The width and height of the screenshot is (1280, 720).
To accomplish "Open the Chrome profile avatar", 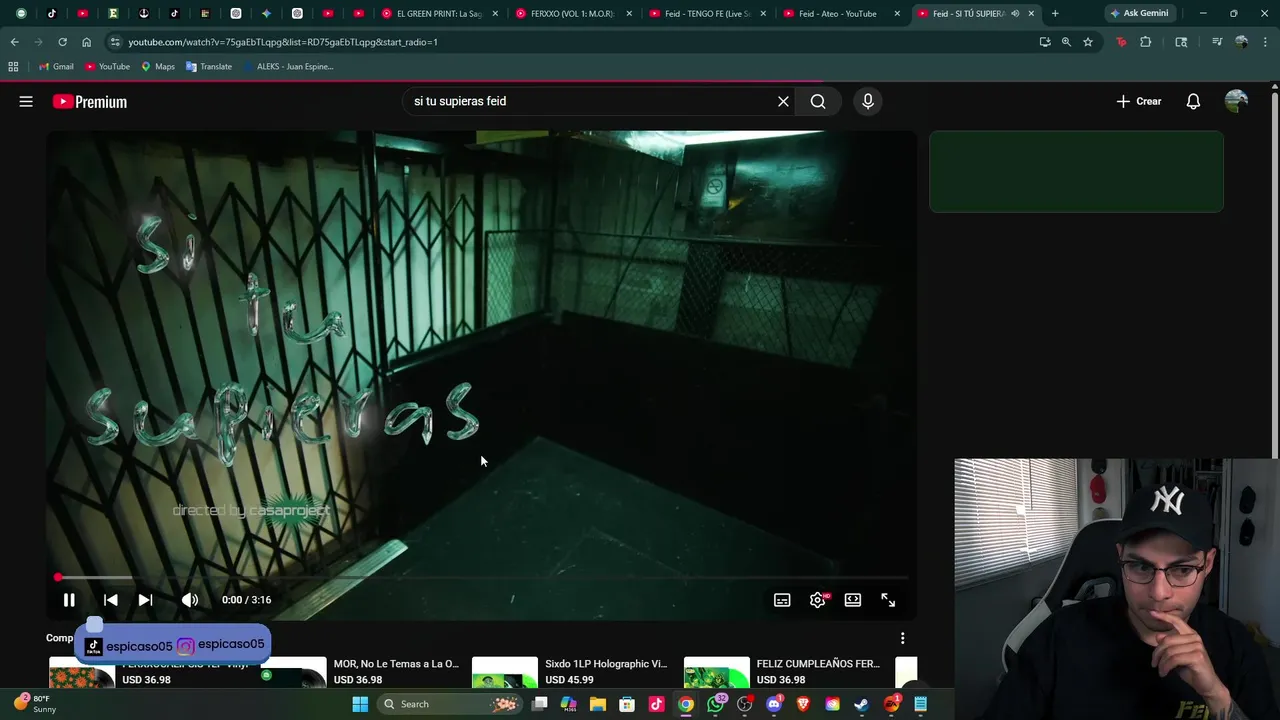I will point(1241,42).
